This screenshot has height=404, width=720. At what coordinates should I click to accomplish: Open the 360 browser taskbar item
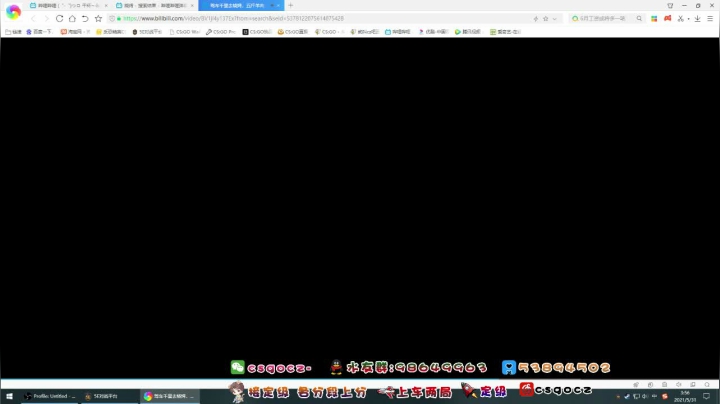click(169, 396)
